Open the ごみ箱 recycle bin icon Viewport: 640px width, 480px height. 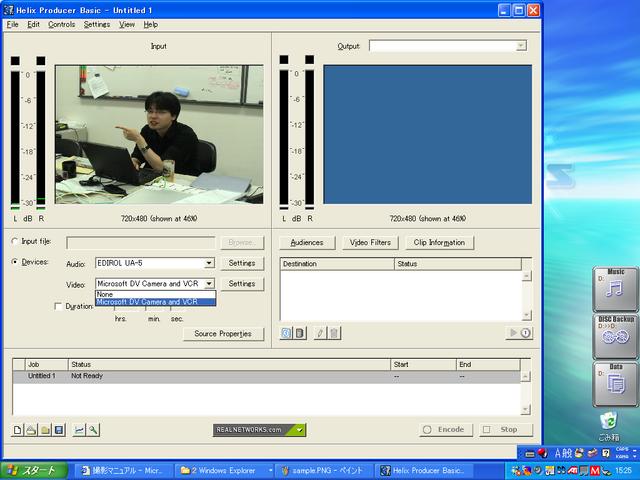coord(609,427)
